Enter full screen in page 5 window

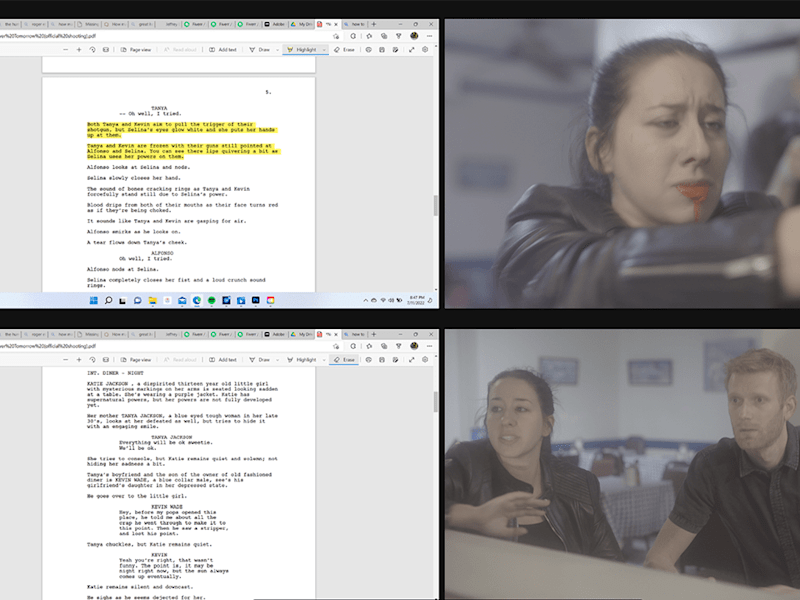(412, 49)
